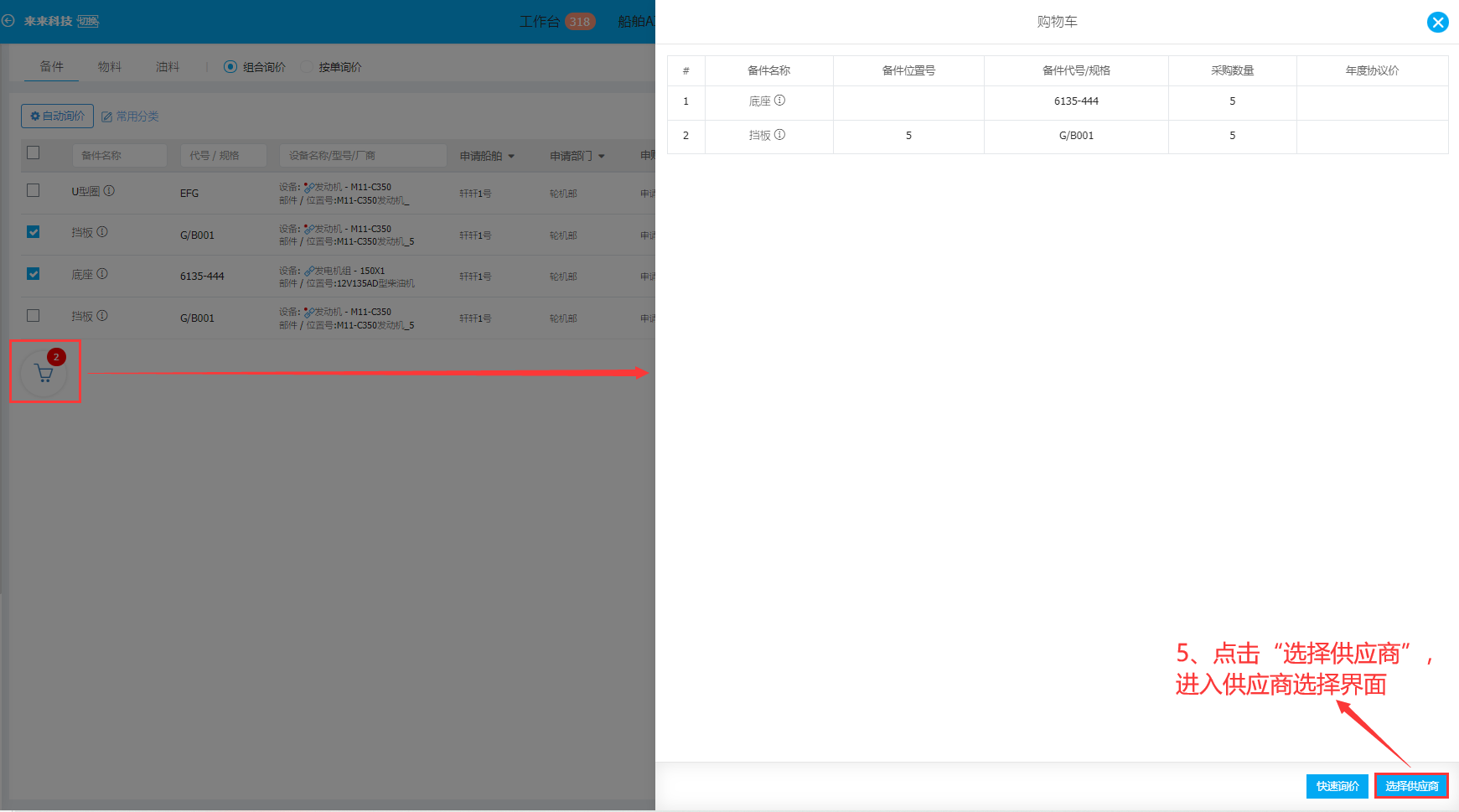The image size is (1459, 812).
Task: Click the info icon next to U型圈
Action: click(x=109, y=191)
